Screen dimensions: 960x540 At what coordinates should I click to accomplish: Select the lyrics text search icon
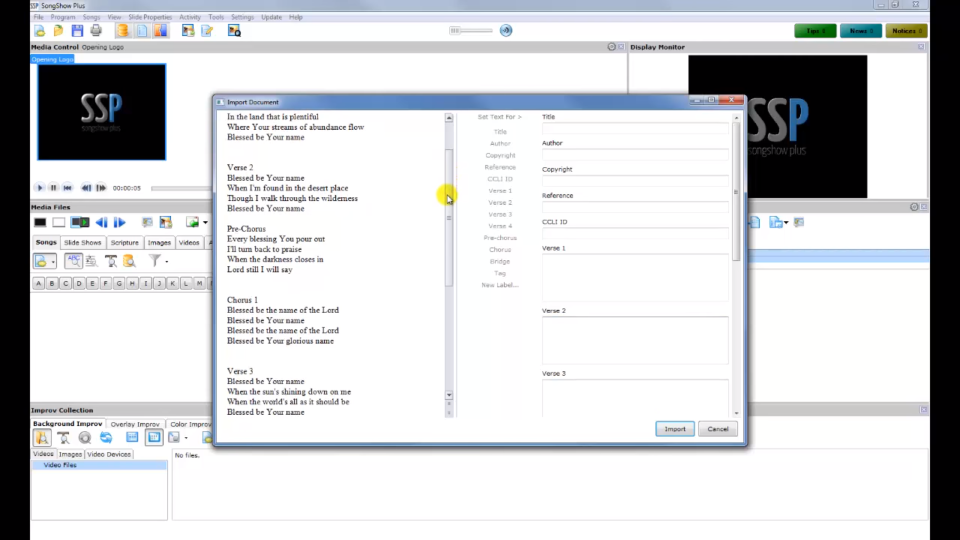tap(92, 261)
